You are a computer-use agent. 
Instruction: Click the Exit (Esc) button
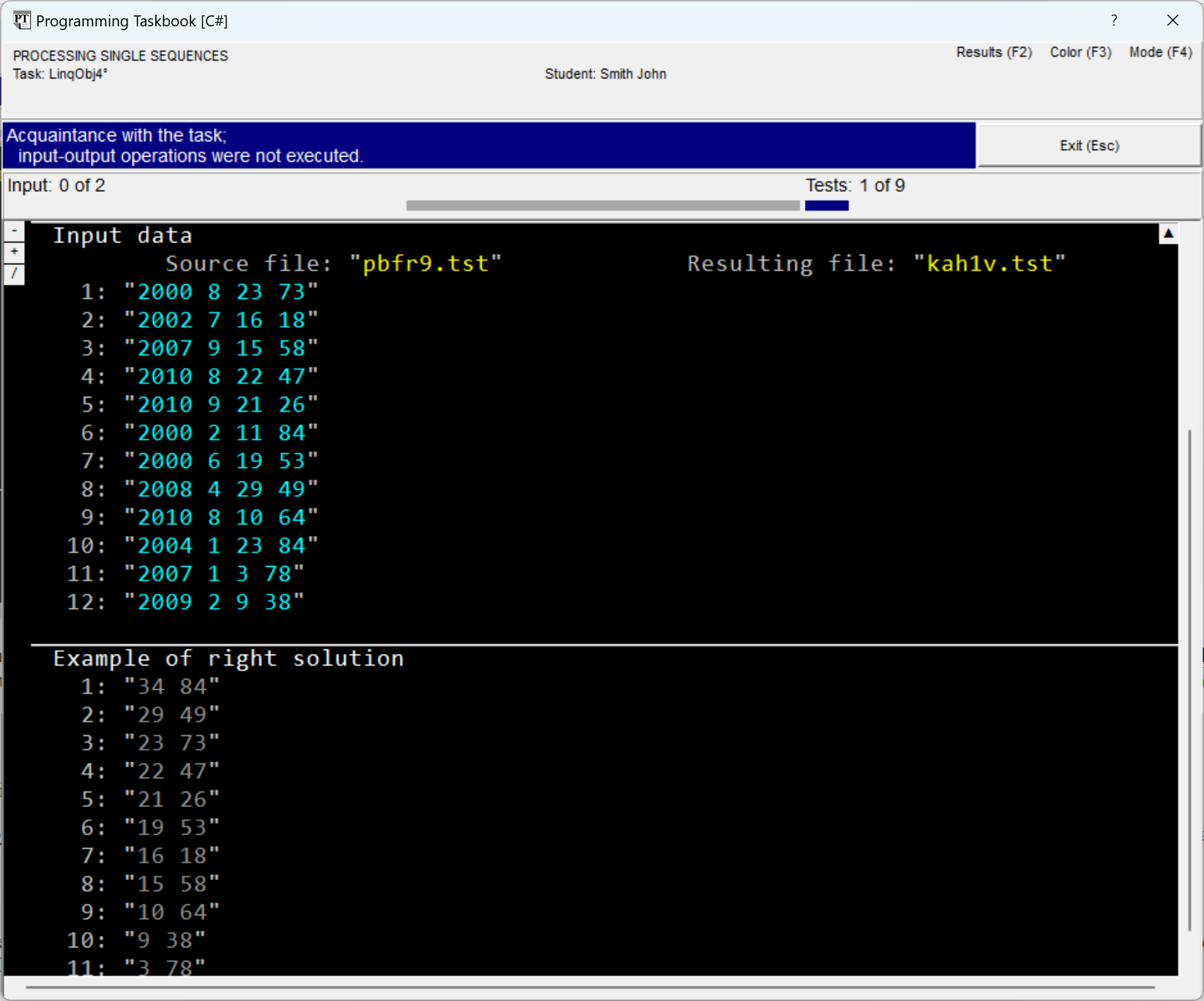[x=1089, y=146]
